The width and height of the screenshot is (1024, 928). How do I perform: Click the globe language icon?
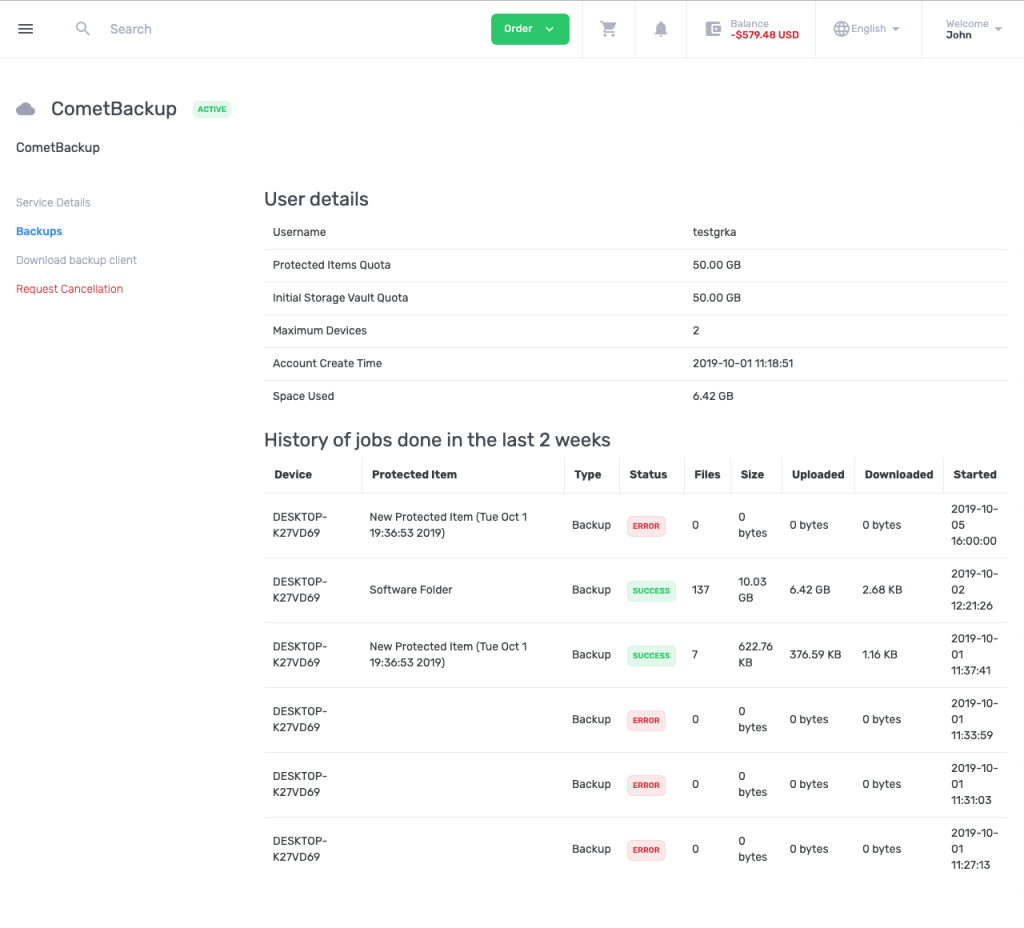[841, 29]
